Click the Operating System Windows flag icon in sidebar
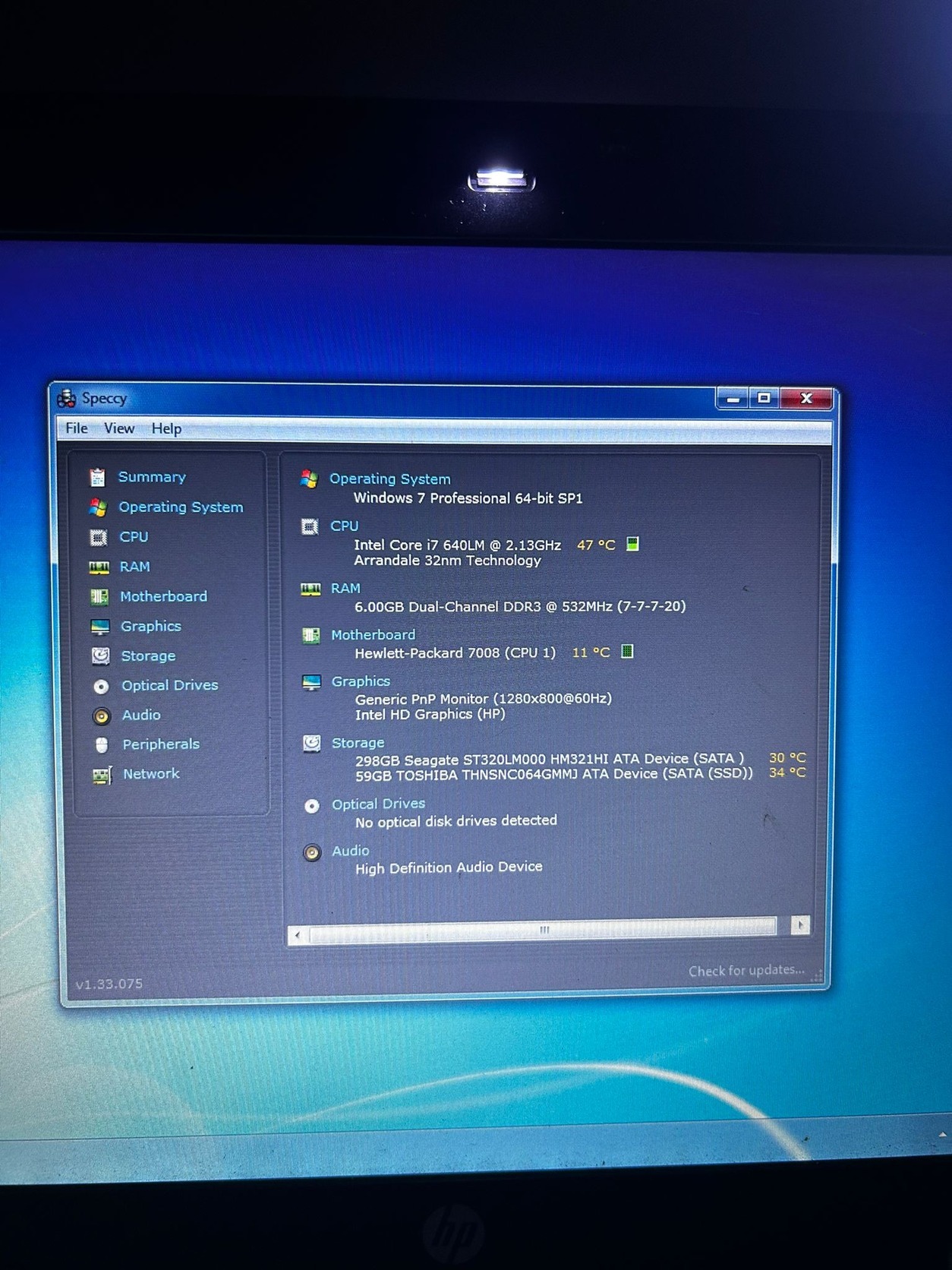Viewport: 952px width, 1270px height. [x=98, y=507]
